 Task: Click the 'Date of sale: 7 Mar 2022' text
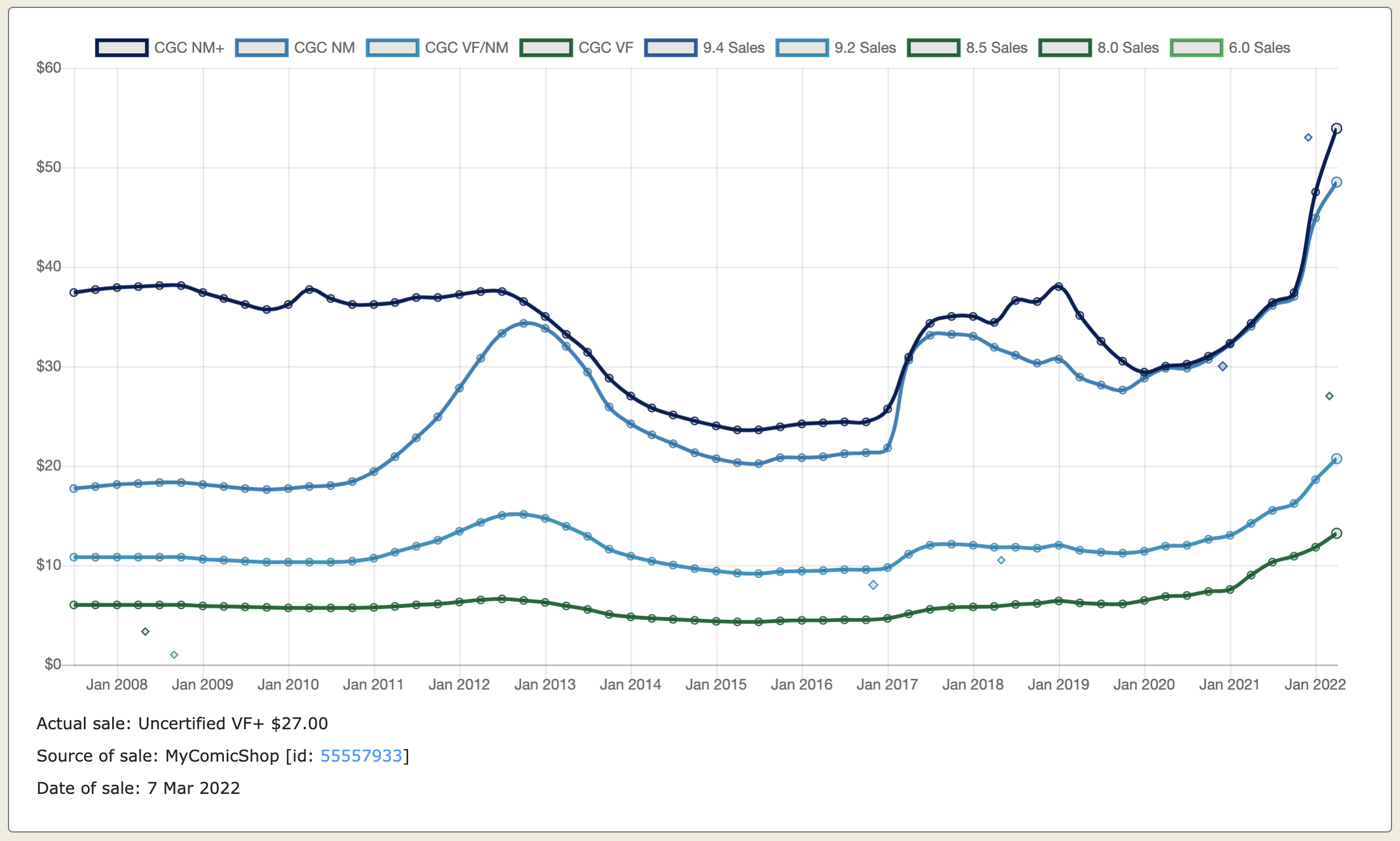click(138, 788)
